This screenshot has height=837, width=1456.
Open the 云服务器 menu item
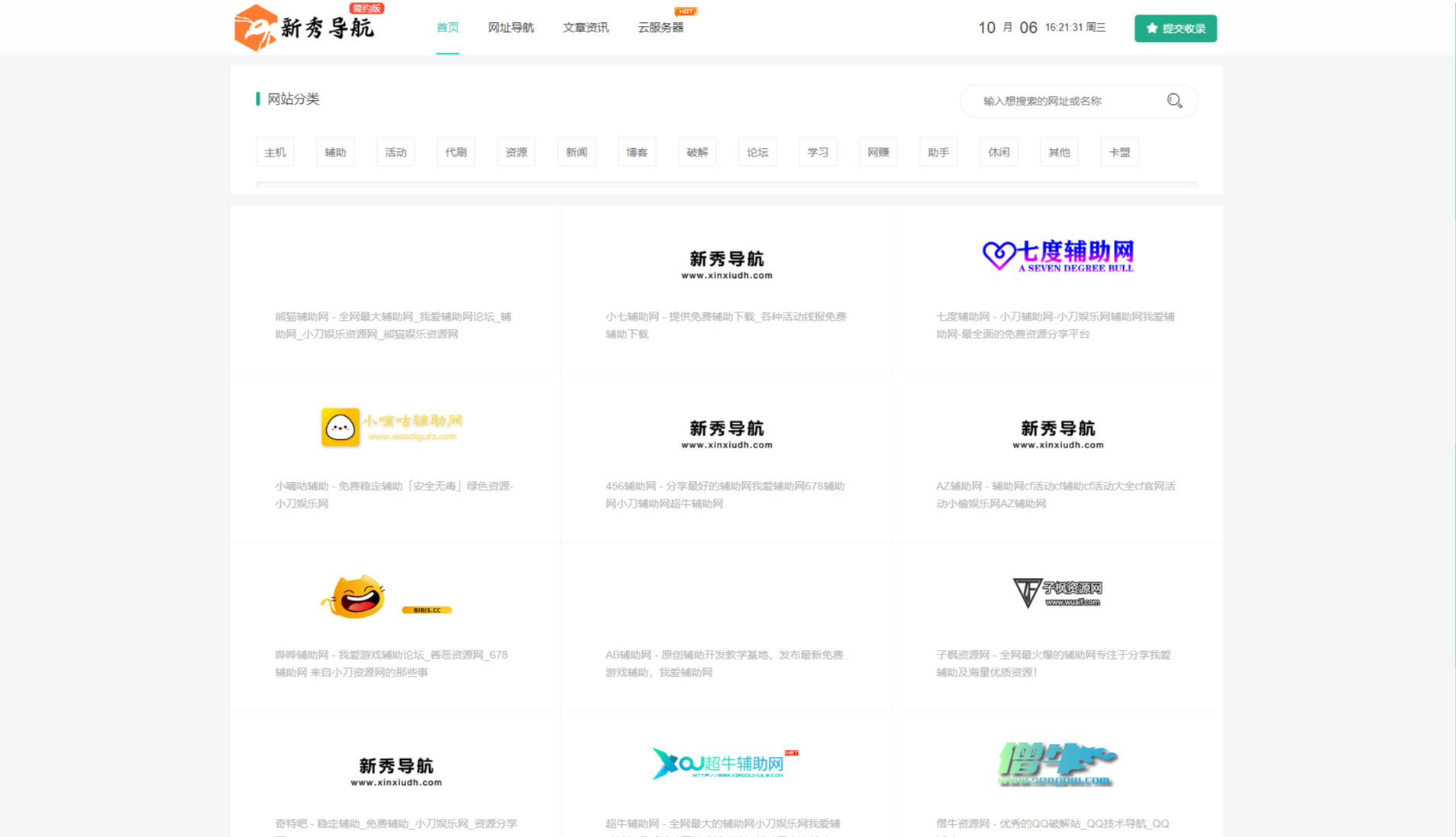click(660, 27)
